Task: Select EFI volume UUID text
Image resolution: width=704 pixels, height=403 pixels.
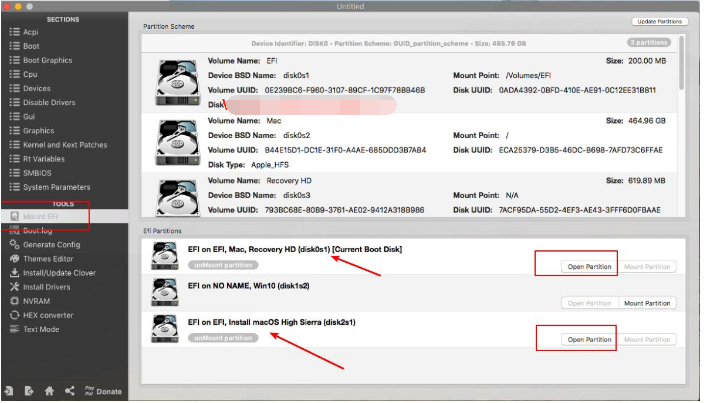Action: click(345, 90)
